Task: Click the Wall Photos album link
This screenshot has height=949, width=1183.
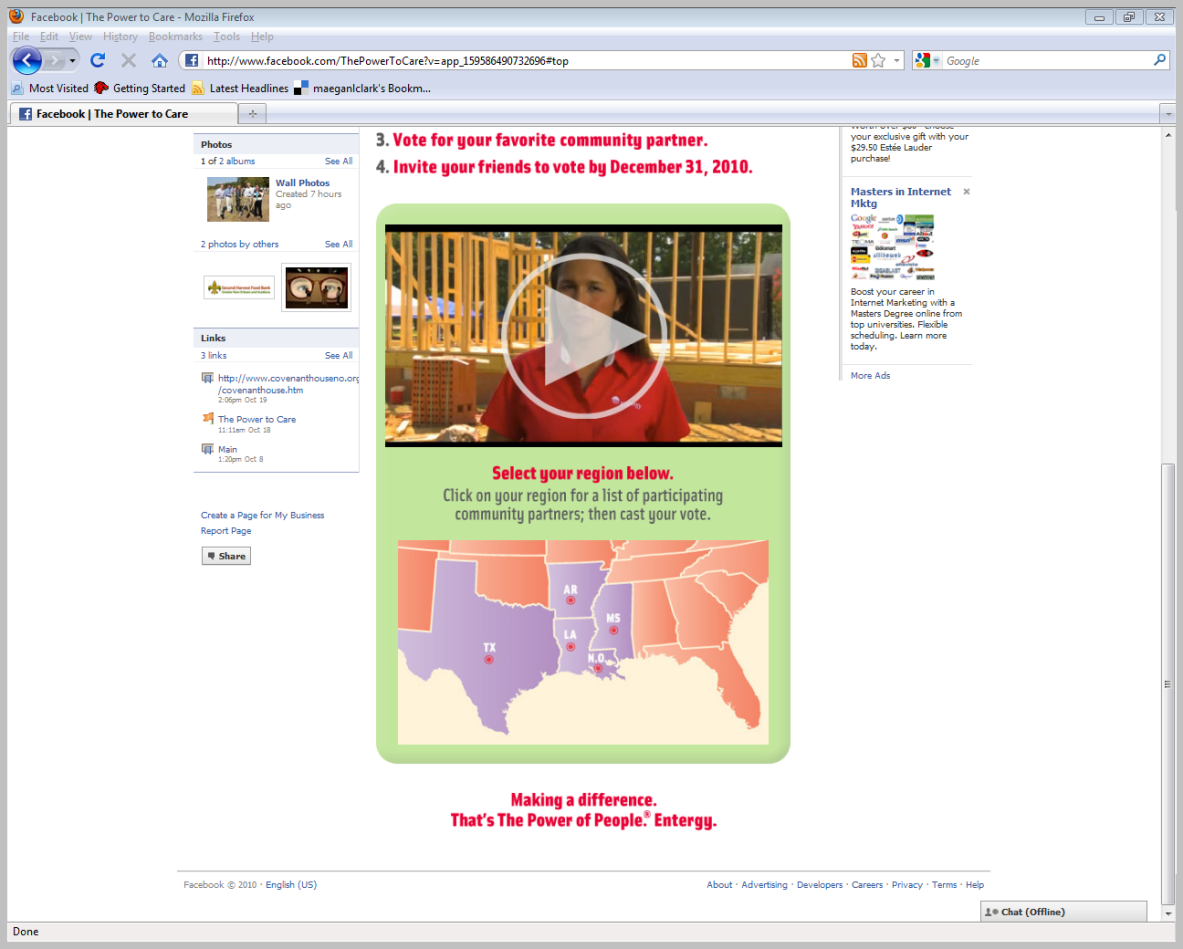Action: coord(303,183)
